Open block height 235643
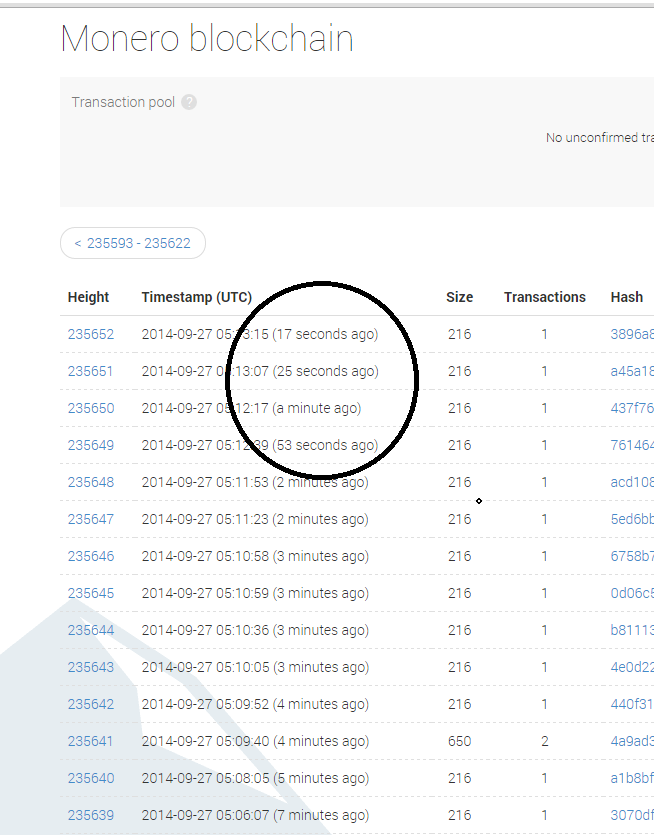This screenshot has width=662, height=835. (91, 667)
